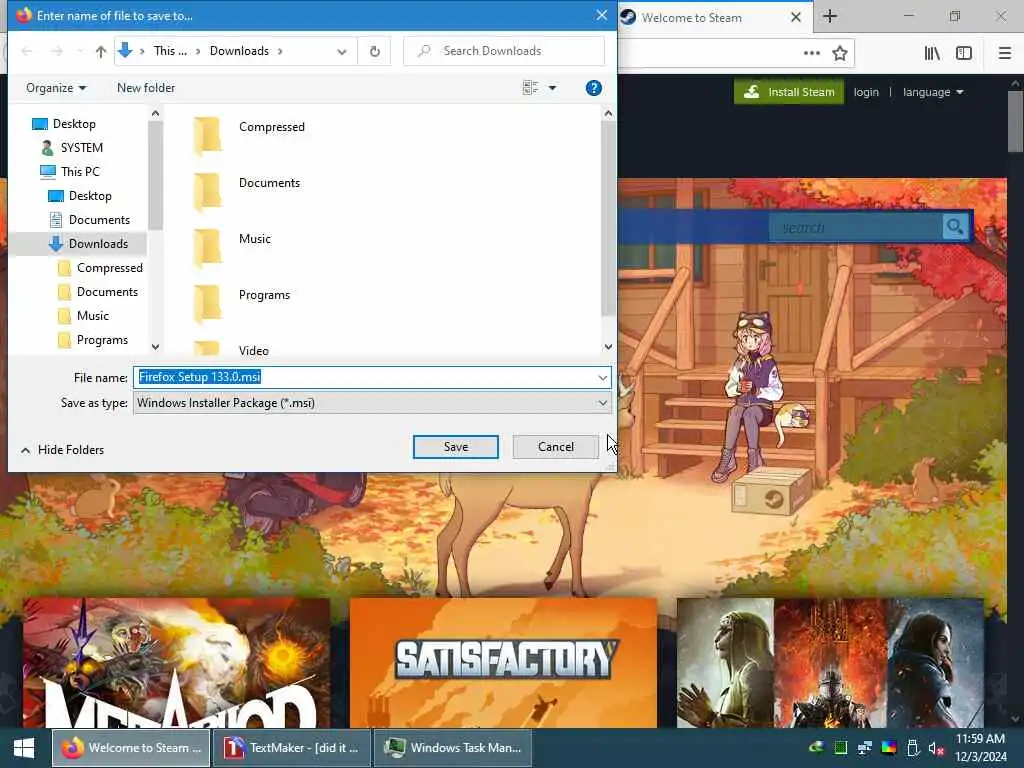Viewport: 1024px width, 768px height.
Task: Collapse the folder pane with Hide Folders
Action: click(x=63, y=450)
